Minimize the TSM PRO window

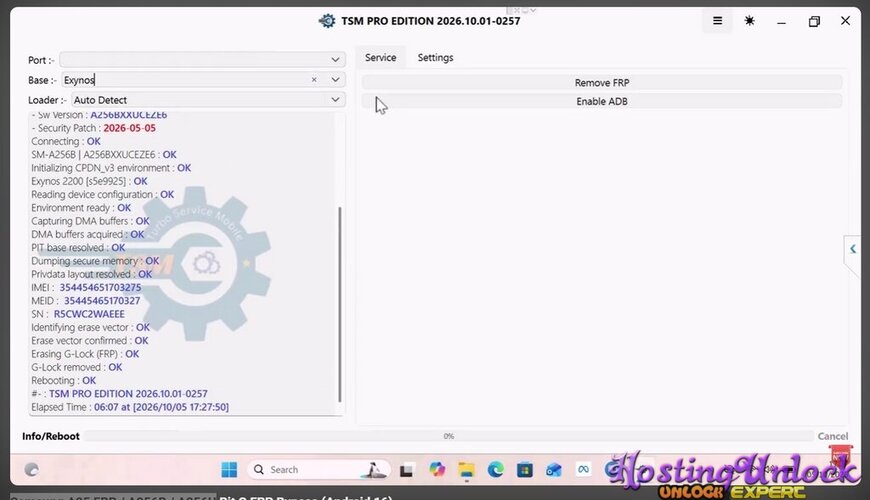coord(782,22)
